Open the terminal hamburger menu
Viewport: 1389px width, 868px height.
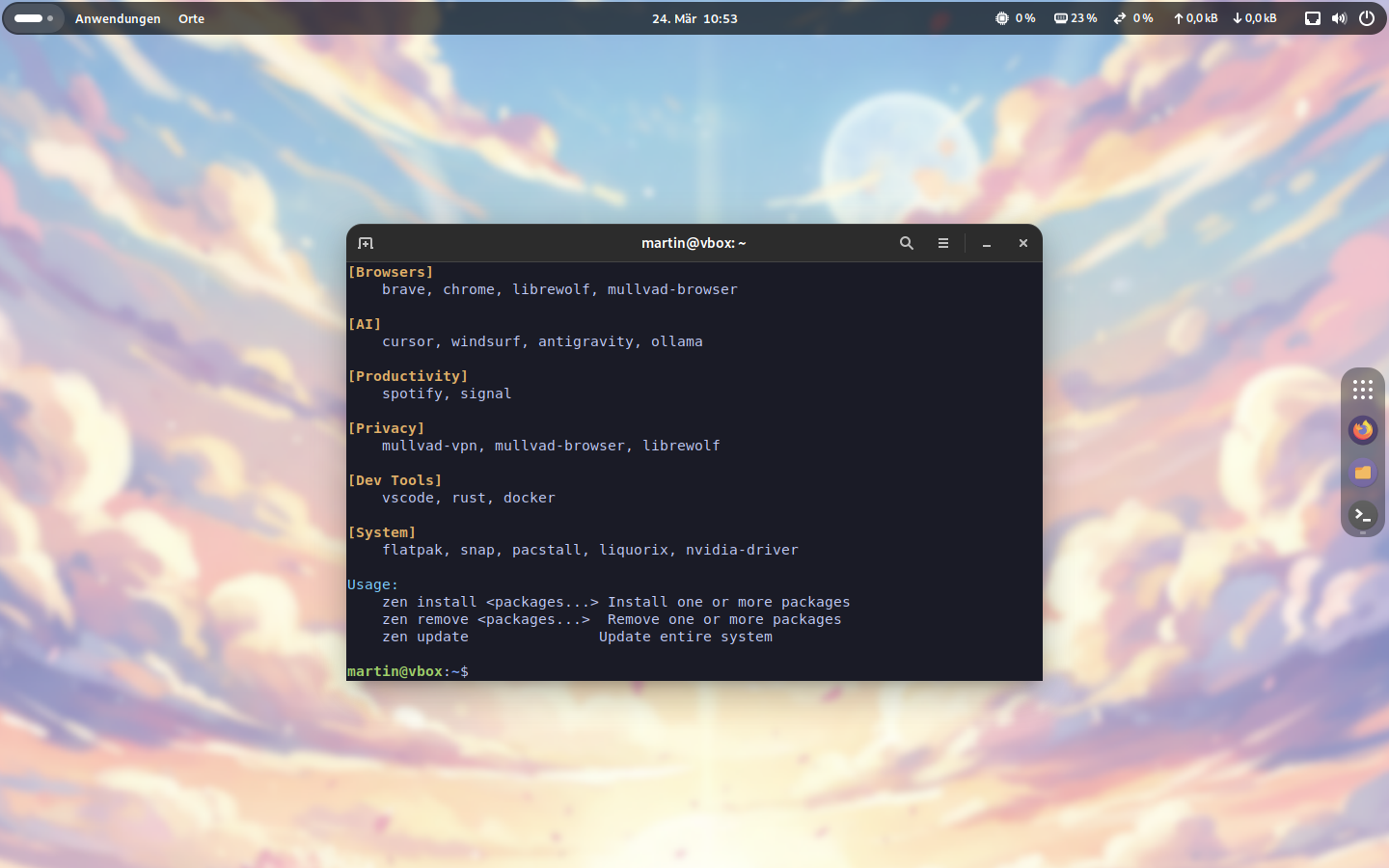(943, 243)
